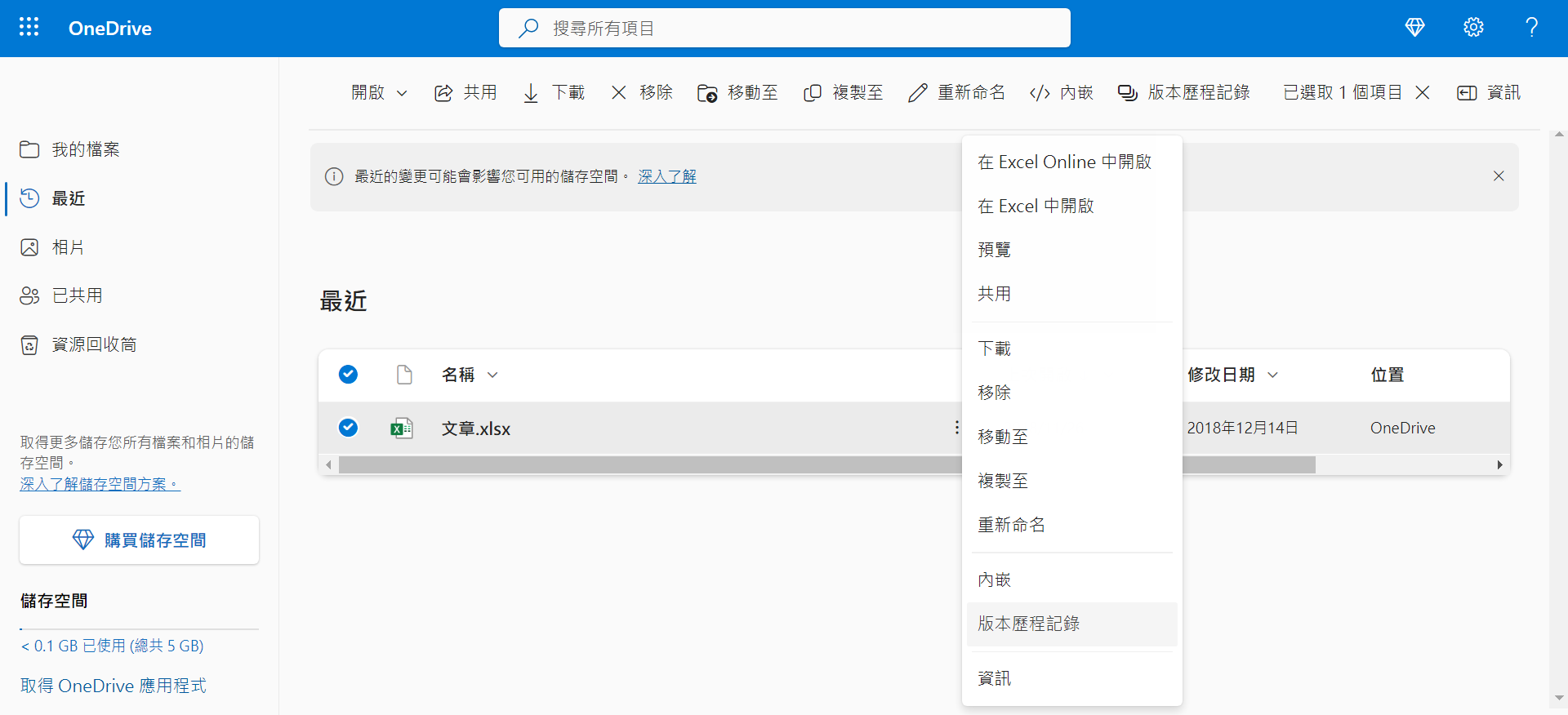
Task: Select 重新命名 in the context menu
Action: [x=1072, y=525]
